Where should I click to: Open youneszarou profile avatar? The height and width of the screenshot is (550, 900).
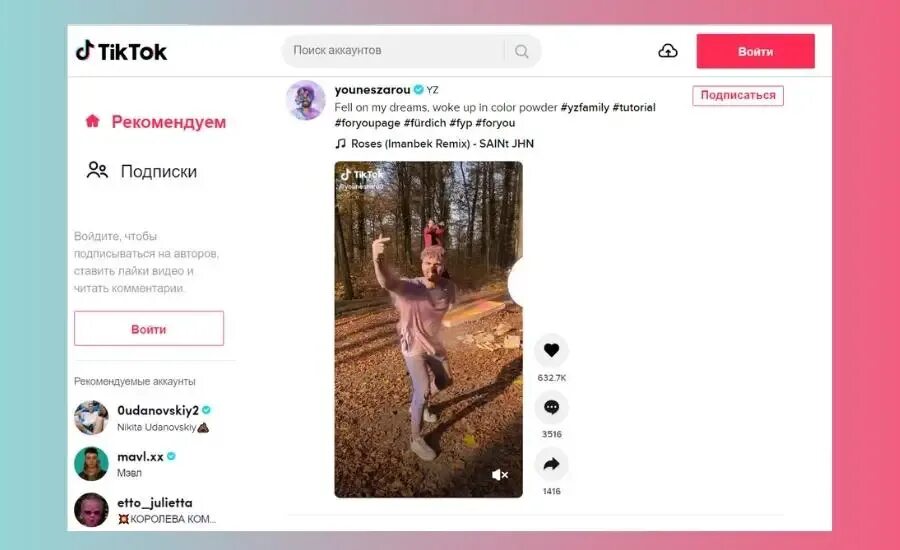tap(306, 100)
